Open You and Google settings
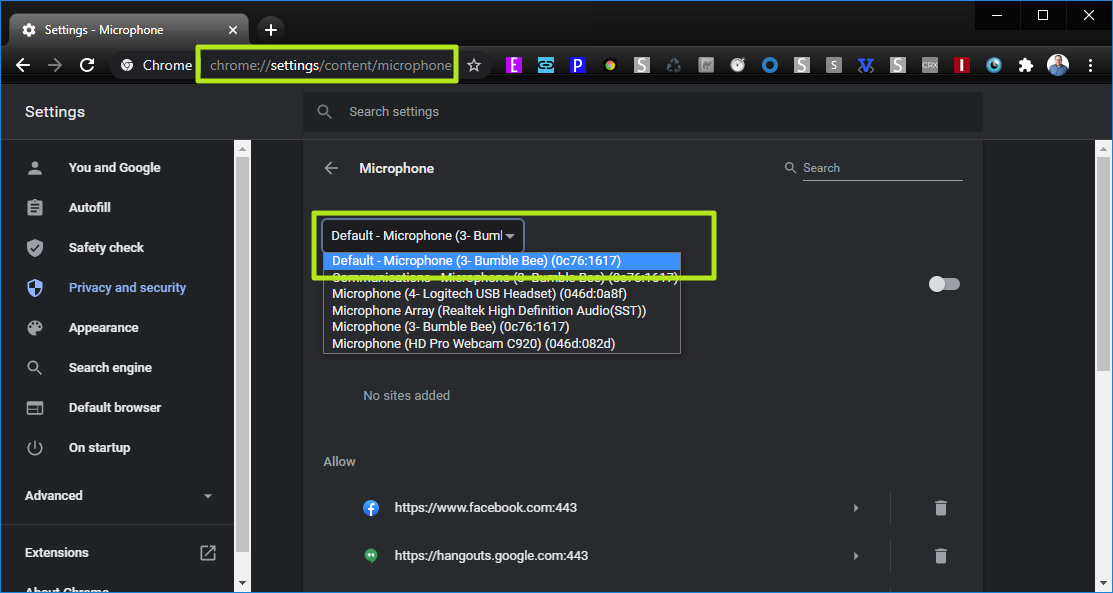 click(x=114, y=168)
